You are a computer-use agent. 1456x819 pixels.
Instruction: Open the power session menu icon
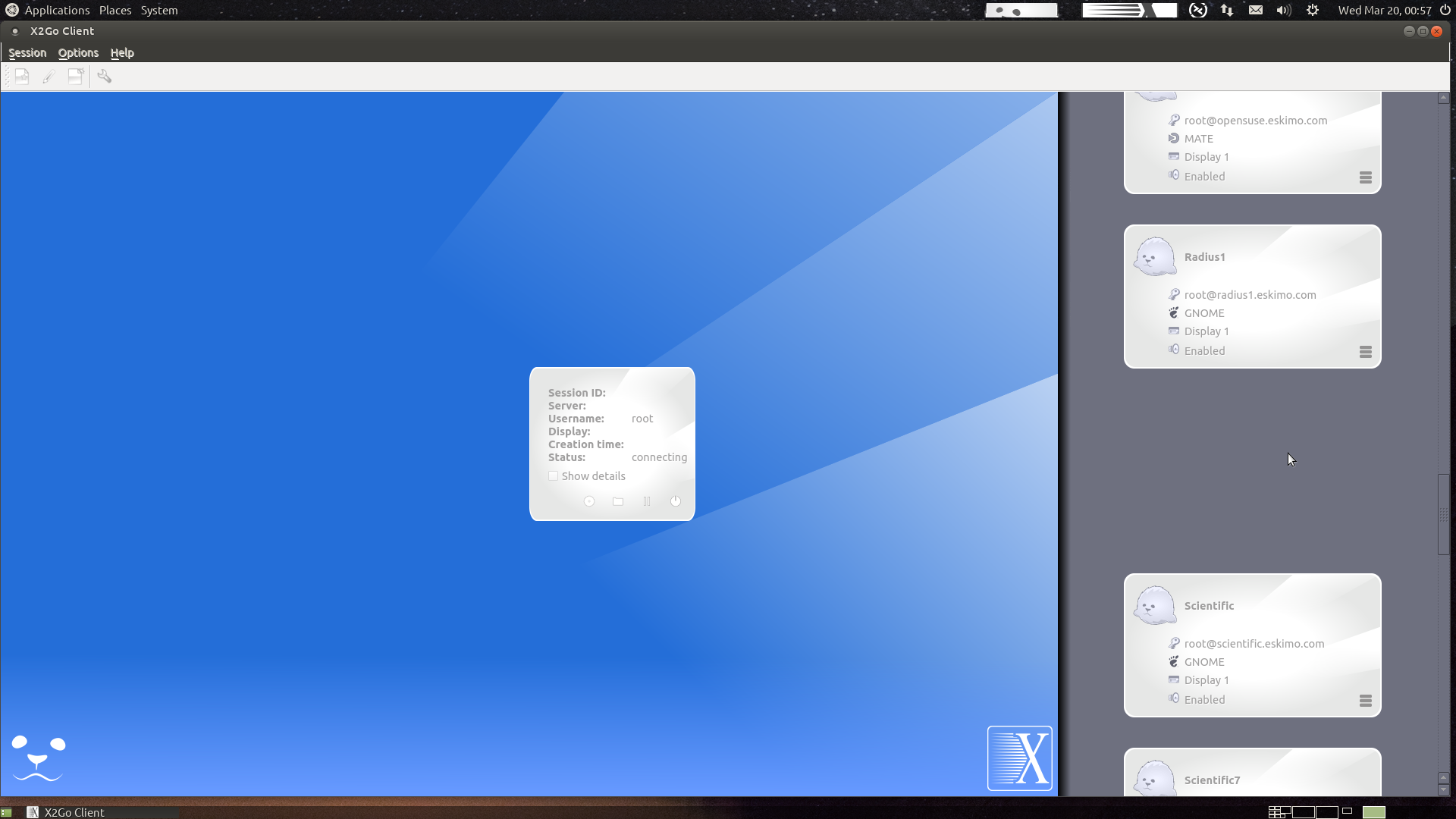click(x=1445, y=11)
